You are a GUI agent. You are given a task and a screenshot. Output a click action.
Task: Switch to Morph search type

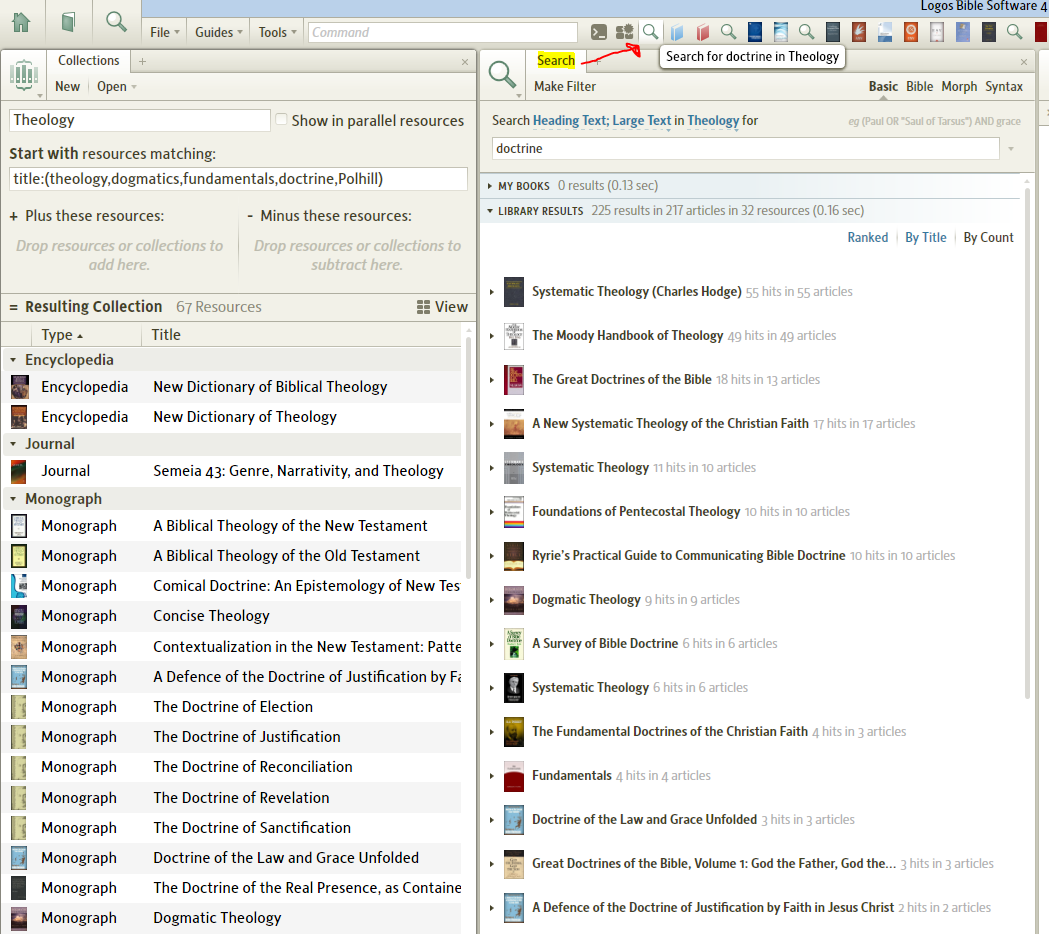point(959,86)
